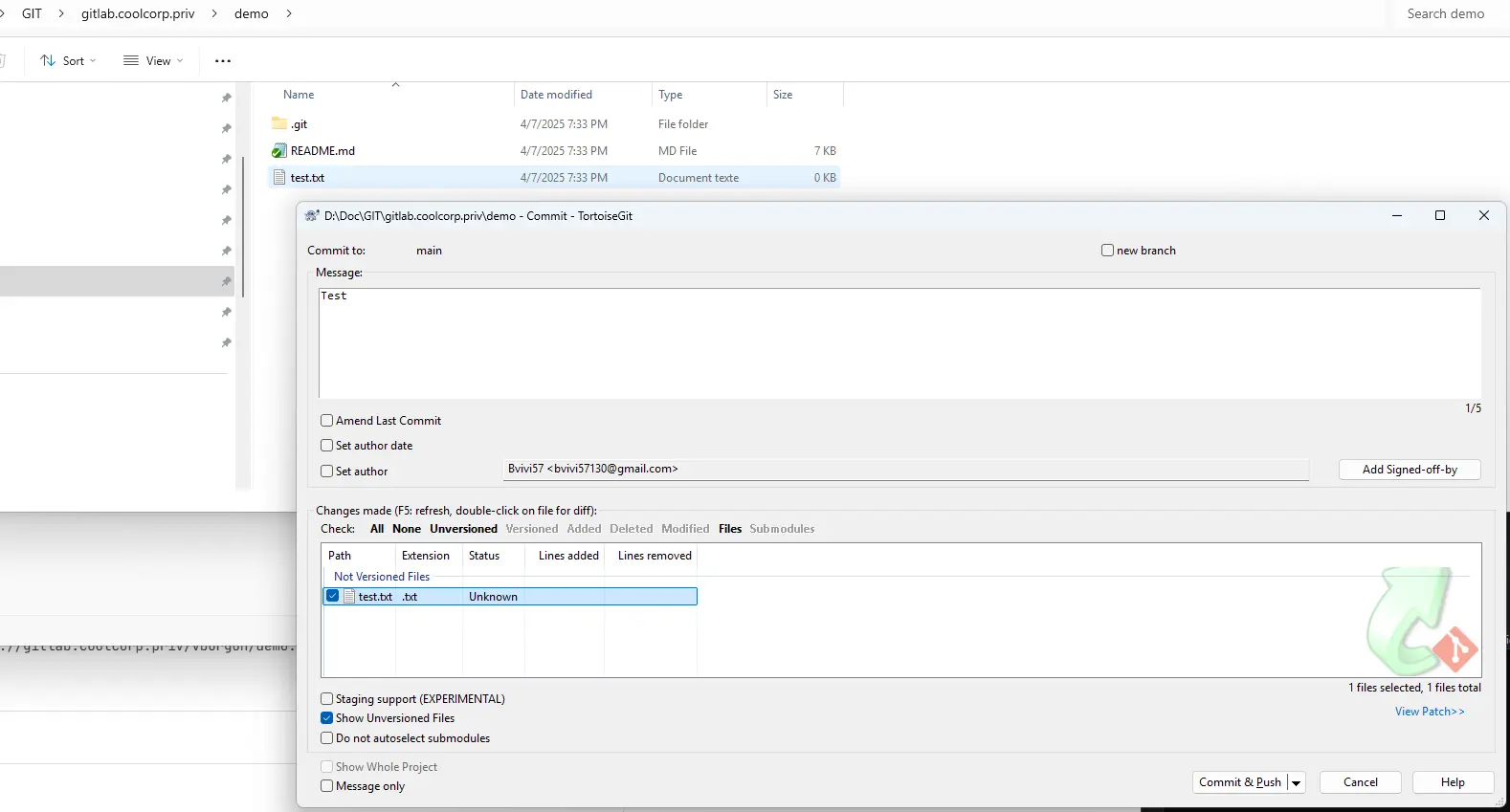Viewport: 1510px width, 812px height.
Task: Enable Staging support (EXPERIMENTAL)
Action: coord(326,699)
